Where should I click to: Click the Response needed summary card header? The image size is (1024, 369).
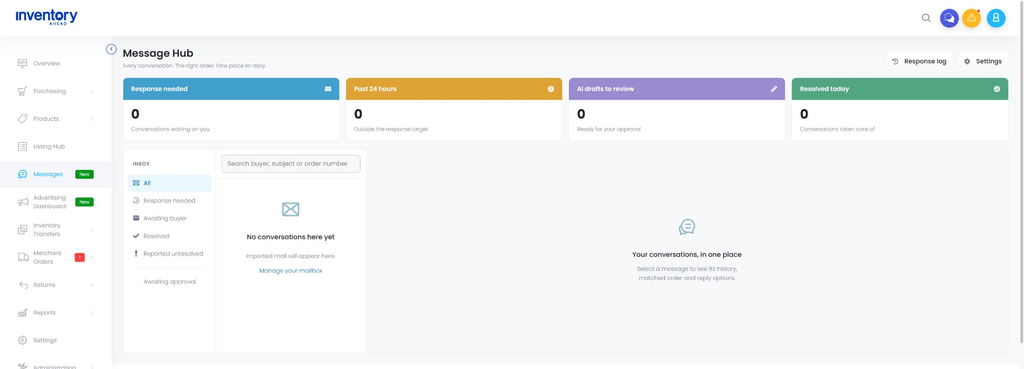point(231,89)
